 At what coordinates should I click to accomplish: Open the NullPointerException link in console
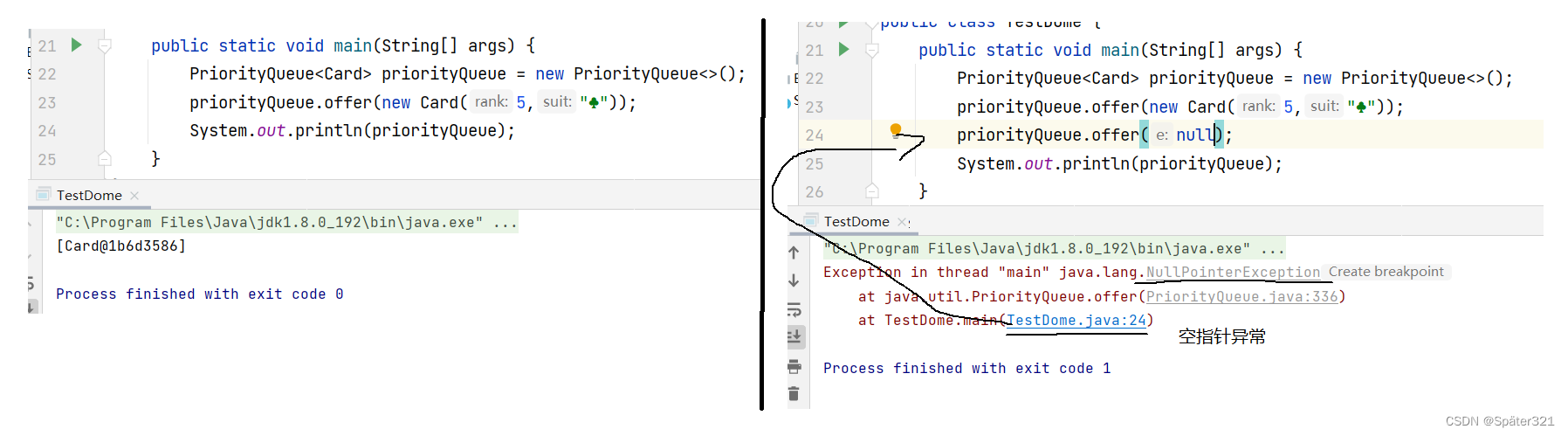click(x=1233, y=272)
